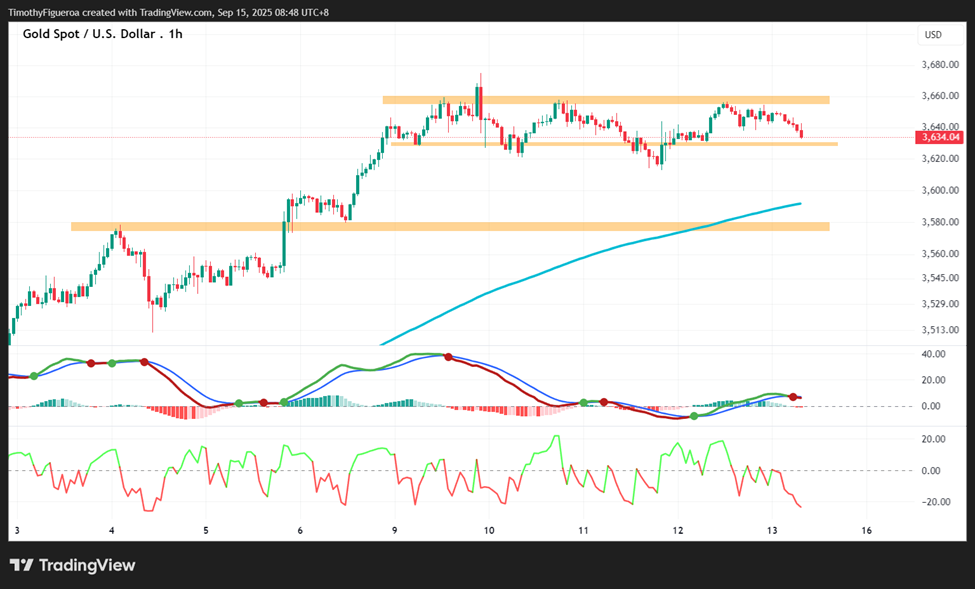Click the 40.00 value on indicator axis
Screen dimensions: 975x589
tap(933, 354)
